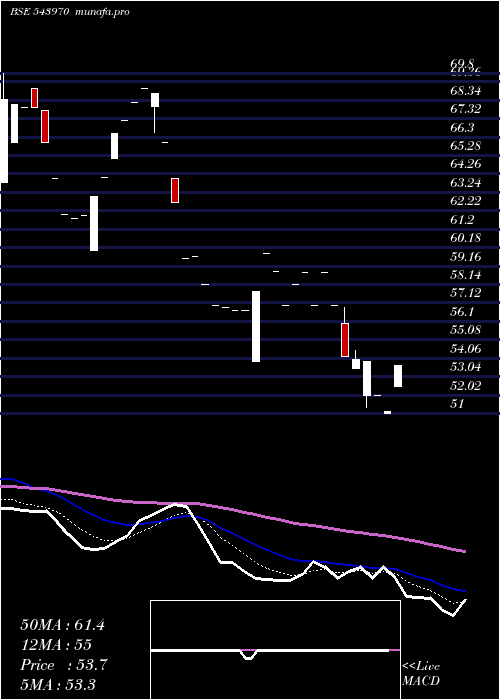Click the 52.02 price axis label
Image resolution: width=500 pixels, height=700 pixels.
click(x=465, y=385)
